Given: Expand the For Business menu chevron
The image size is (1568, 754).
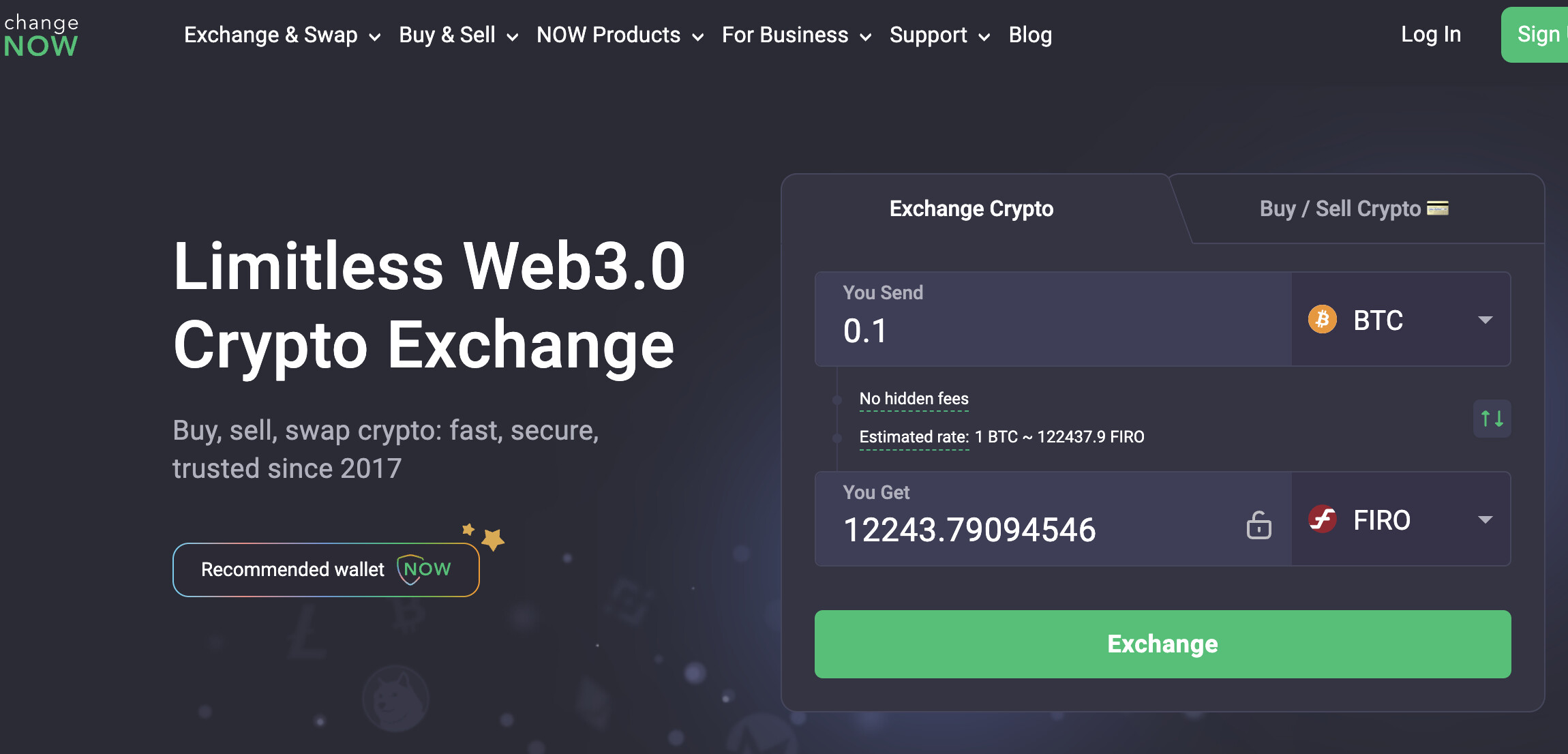Looking at the screenshot, I should 865,37.
